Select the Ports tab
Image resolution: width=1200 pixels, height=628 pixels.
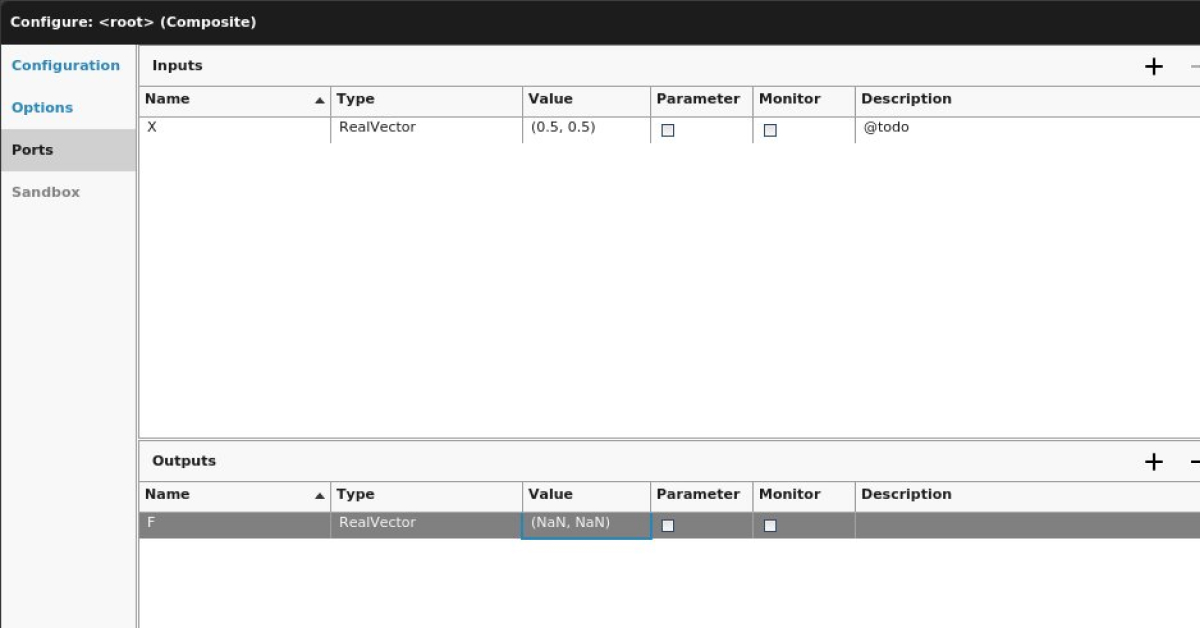68,150
